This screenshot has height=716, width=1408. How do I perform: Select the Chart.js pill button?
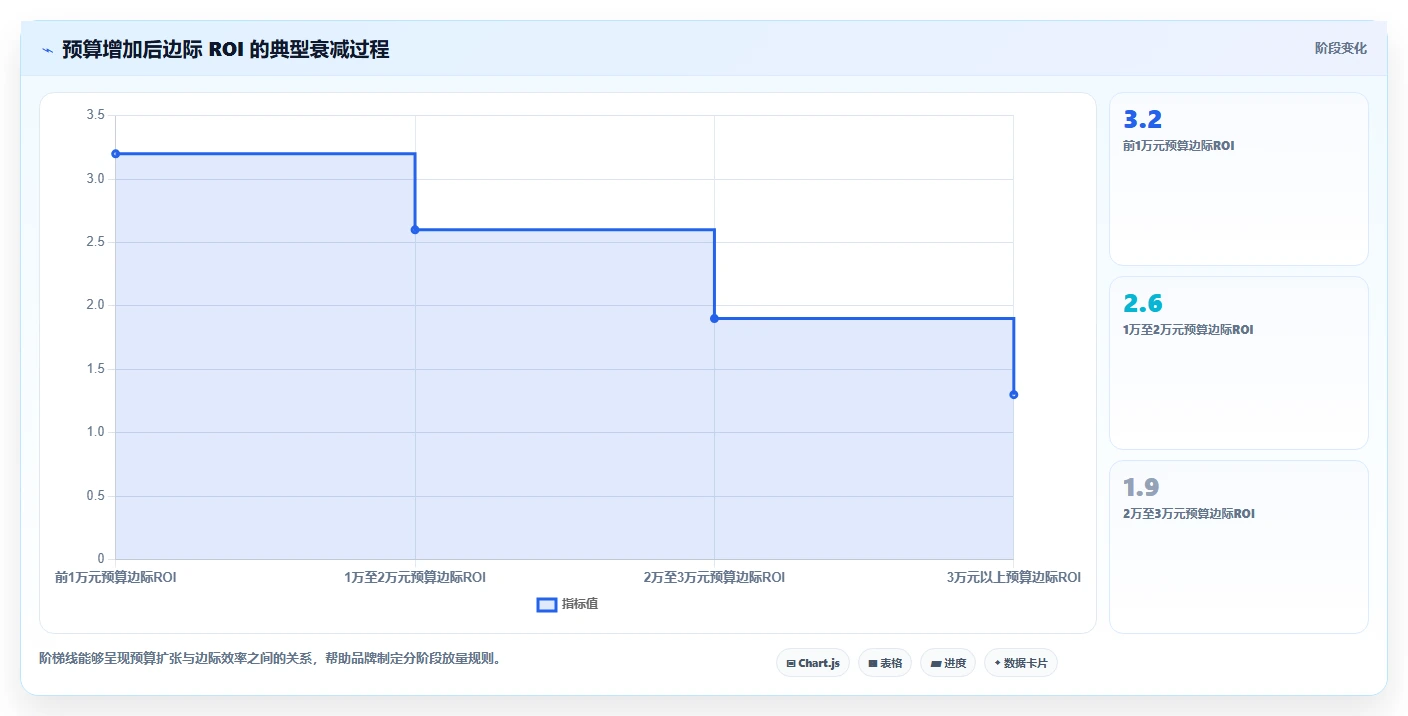(813, 663)
